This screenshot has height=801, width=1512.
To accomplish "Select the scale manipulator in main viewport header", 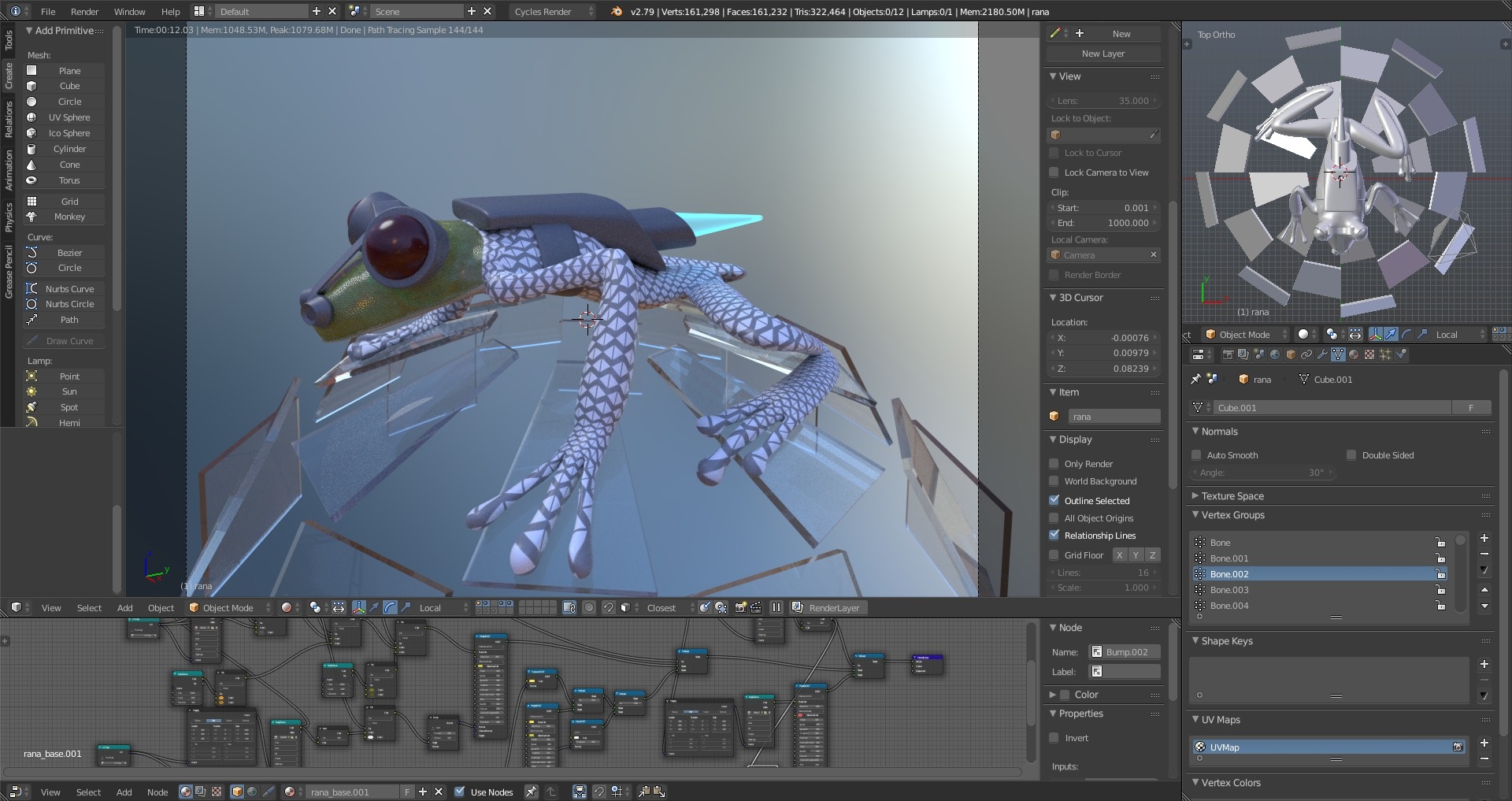I will tap(406, 607).
